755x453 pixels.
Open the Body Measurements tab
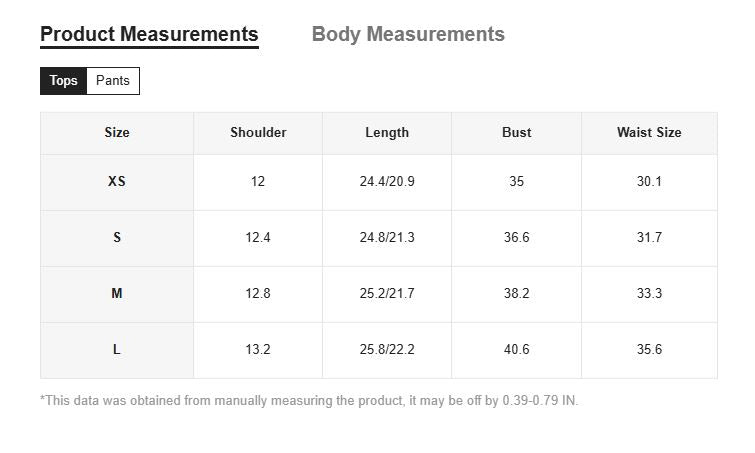(408, 34)
